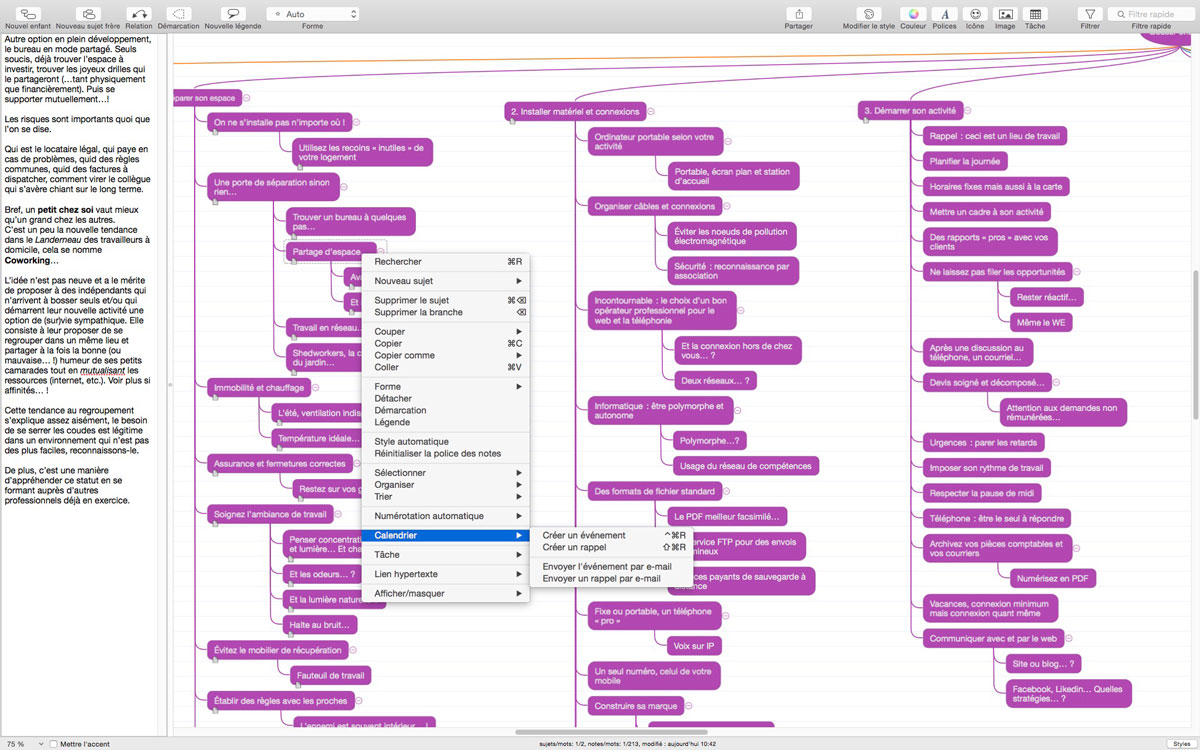The height and width of the screenshot is (750, 1200).
Task: Choose 'Envoyer l'événement par e-mail'
Action: (614, 566)
